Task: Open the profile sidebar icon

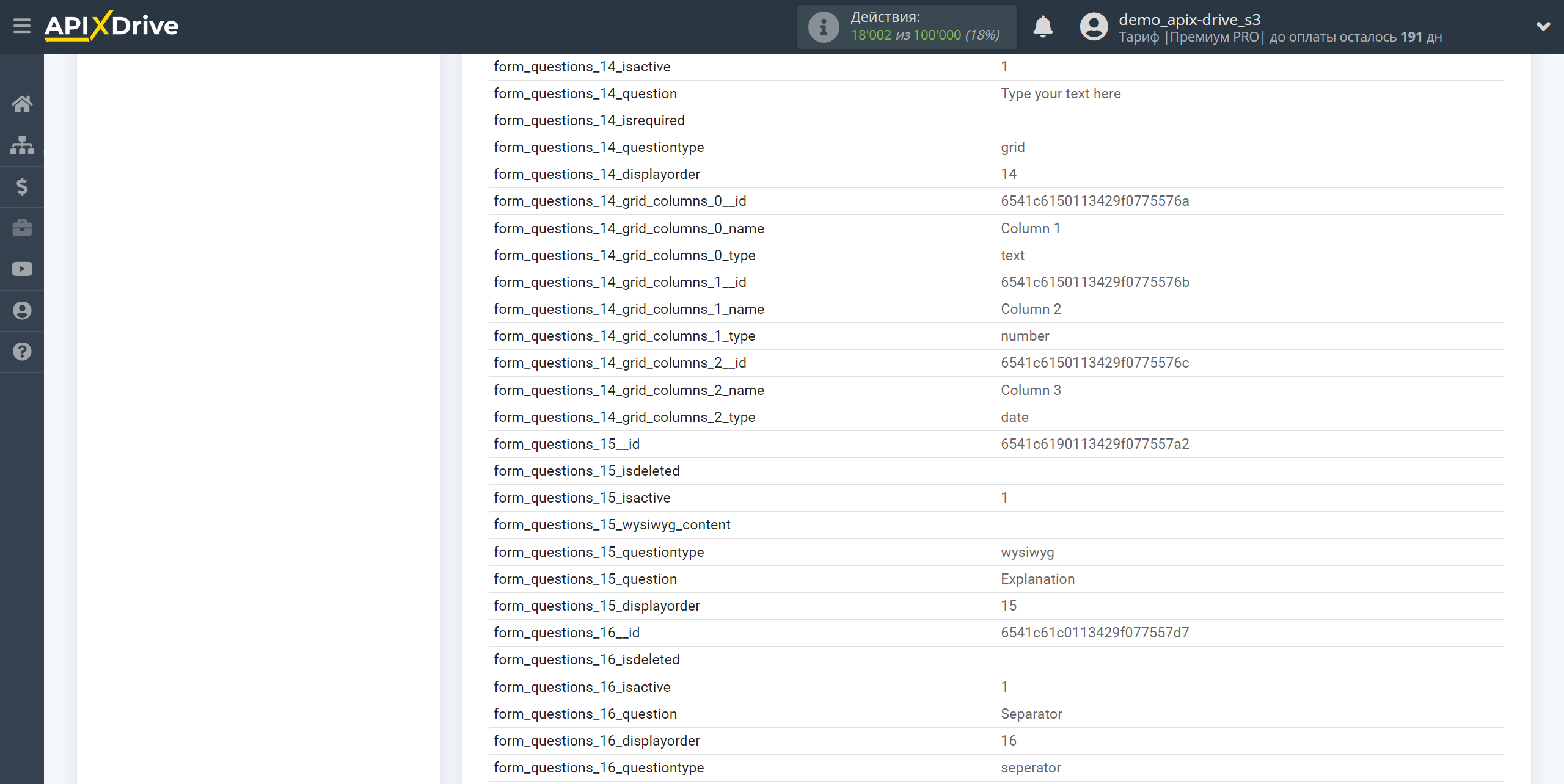Action: tap(22, 311)
